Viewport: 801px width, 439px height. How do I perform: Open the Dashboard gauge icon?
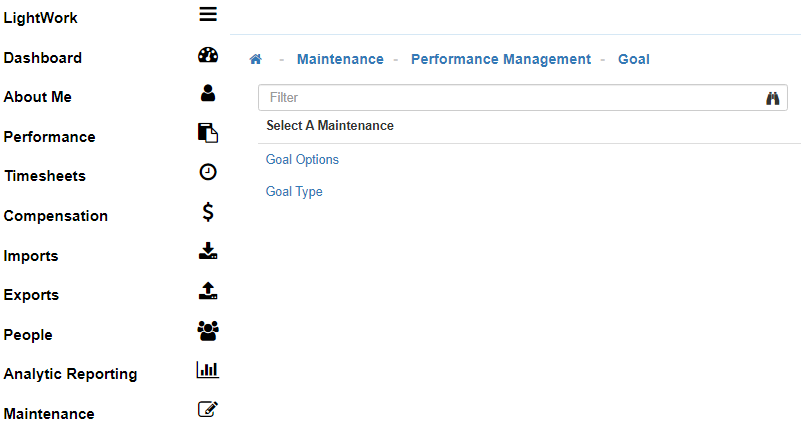coord(207,56)
